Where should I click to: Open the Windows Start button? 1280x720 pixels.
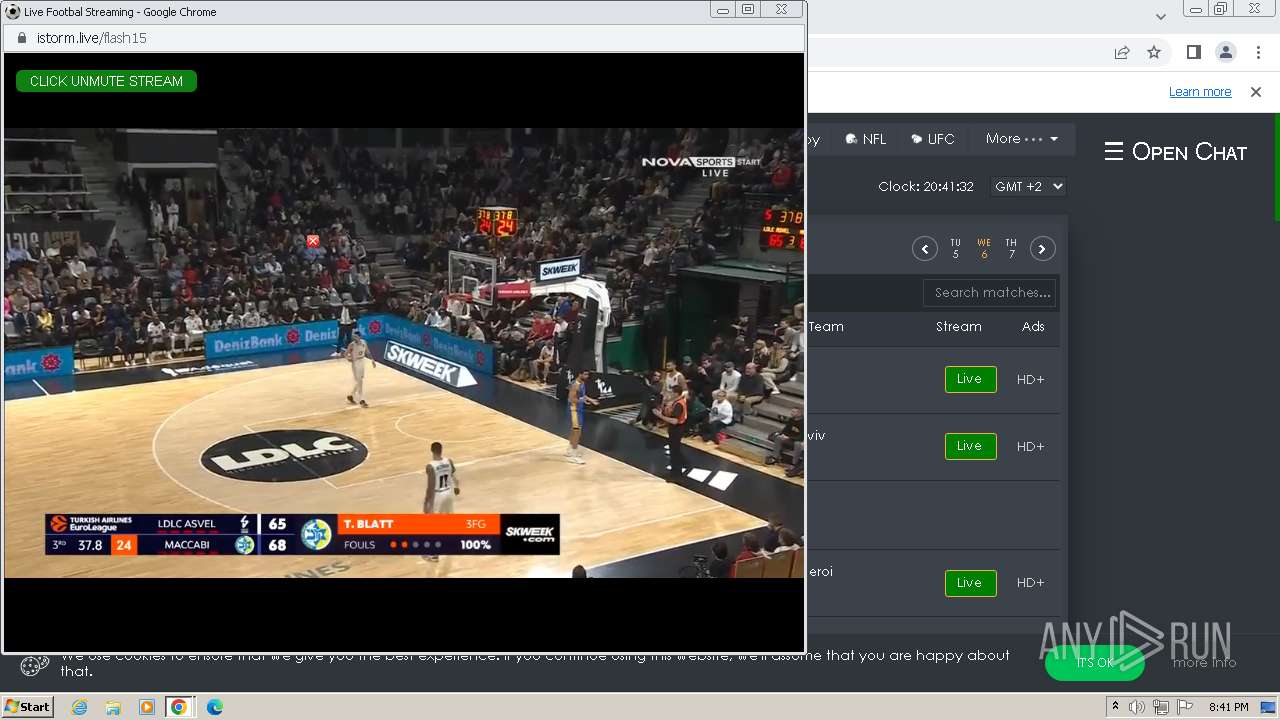pyautogui.click(x=28, y=706)
